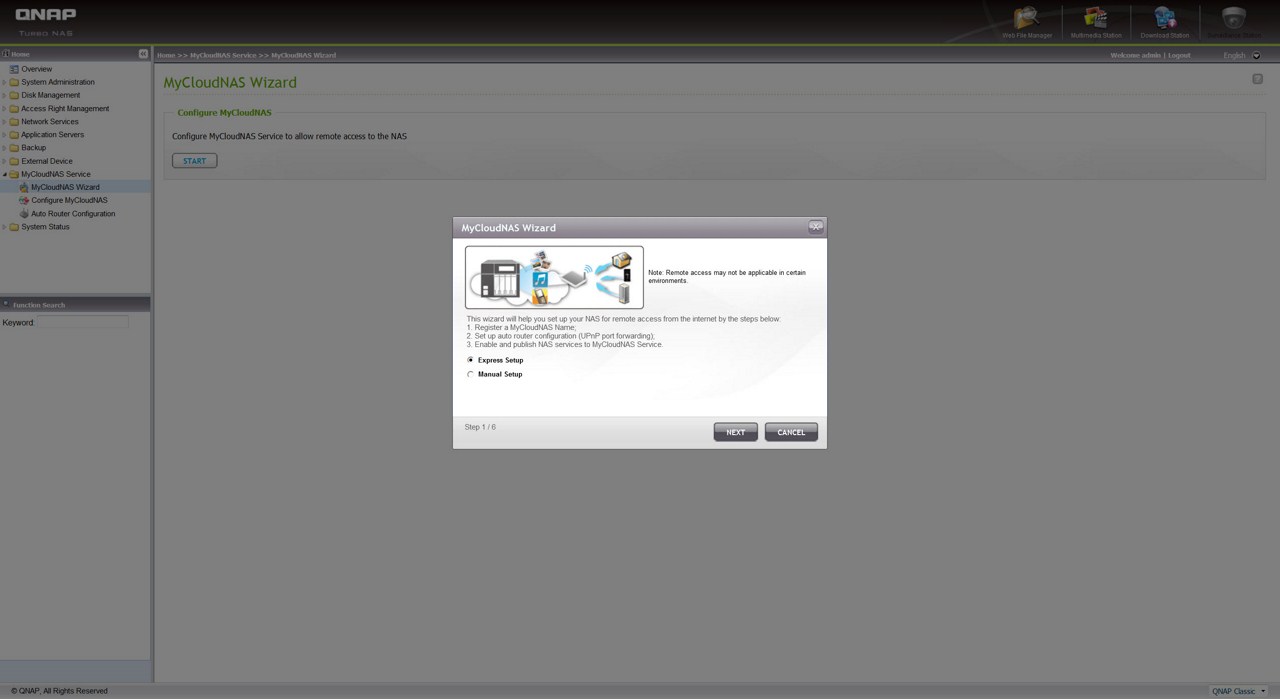This screenshot has width=1280, height=699.
Task: Select the Manual Setup radio button
Action: tap(470, 374)
